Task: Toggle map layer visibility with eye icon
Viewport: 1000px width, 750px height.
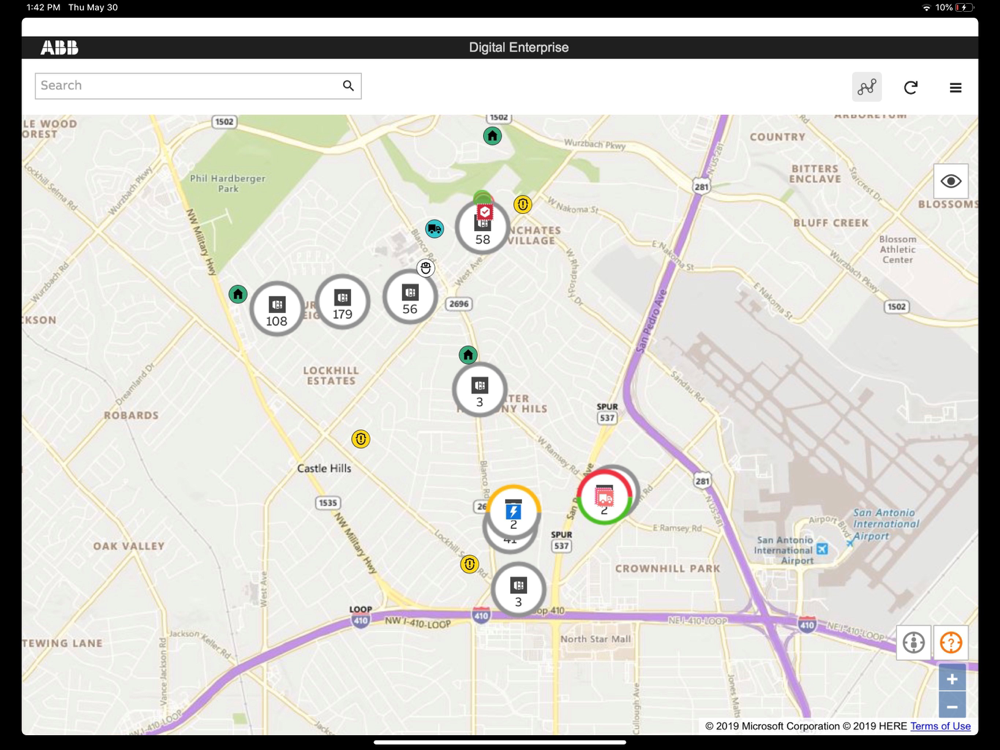Action: tap(950, 181)
